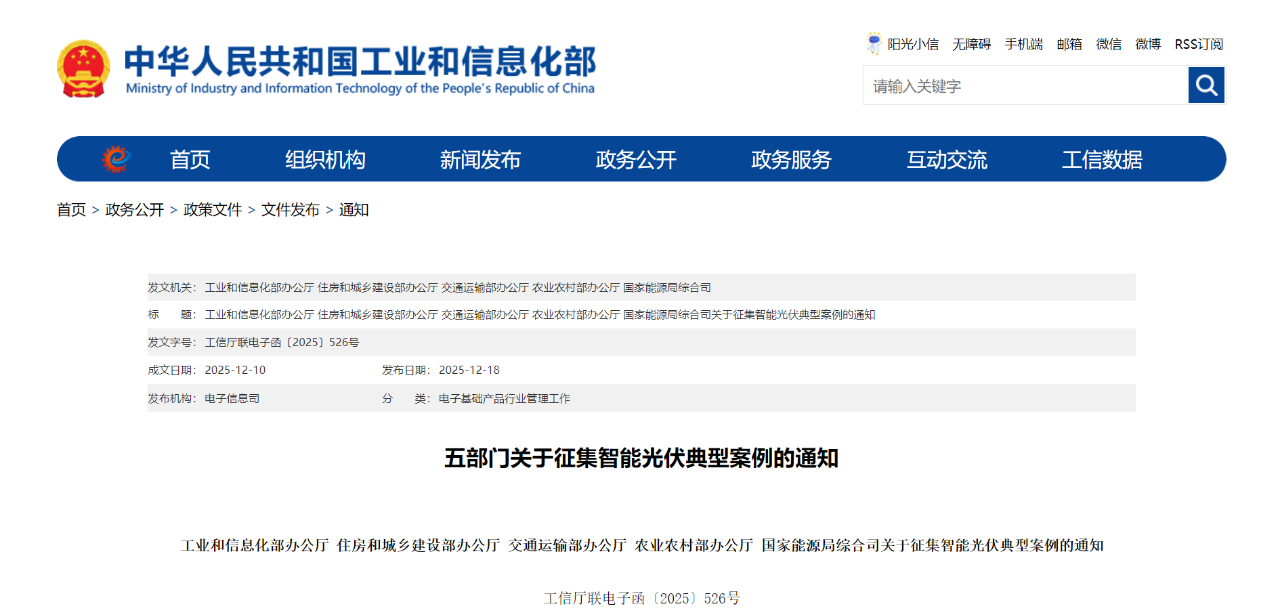Open the 首页 navigation menu item
The height and width of the screenshot is (616, 1280).
pos(190,160)
